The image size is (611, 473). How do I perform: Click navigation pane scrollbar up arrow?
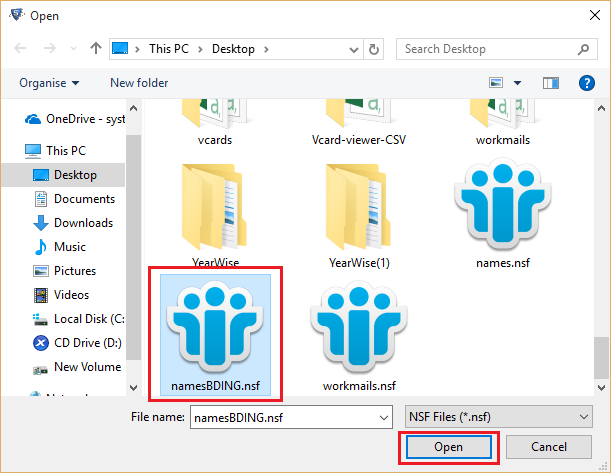133,108
